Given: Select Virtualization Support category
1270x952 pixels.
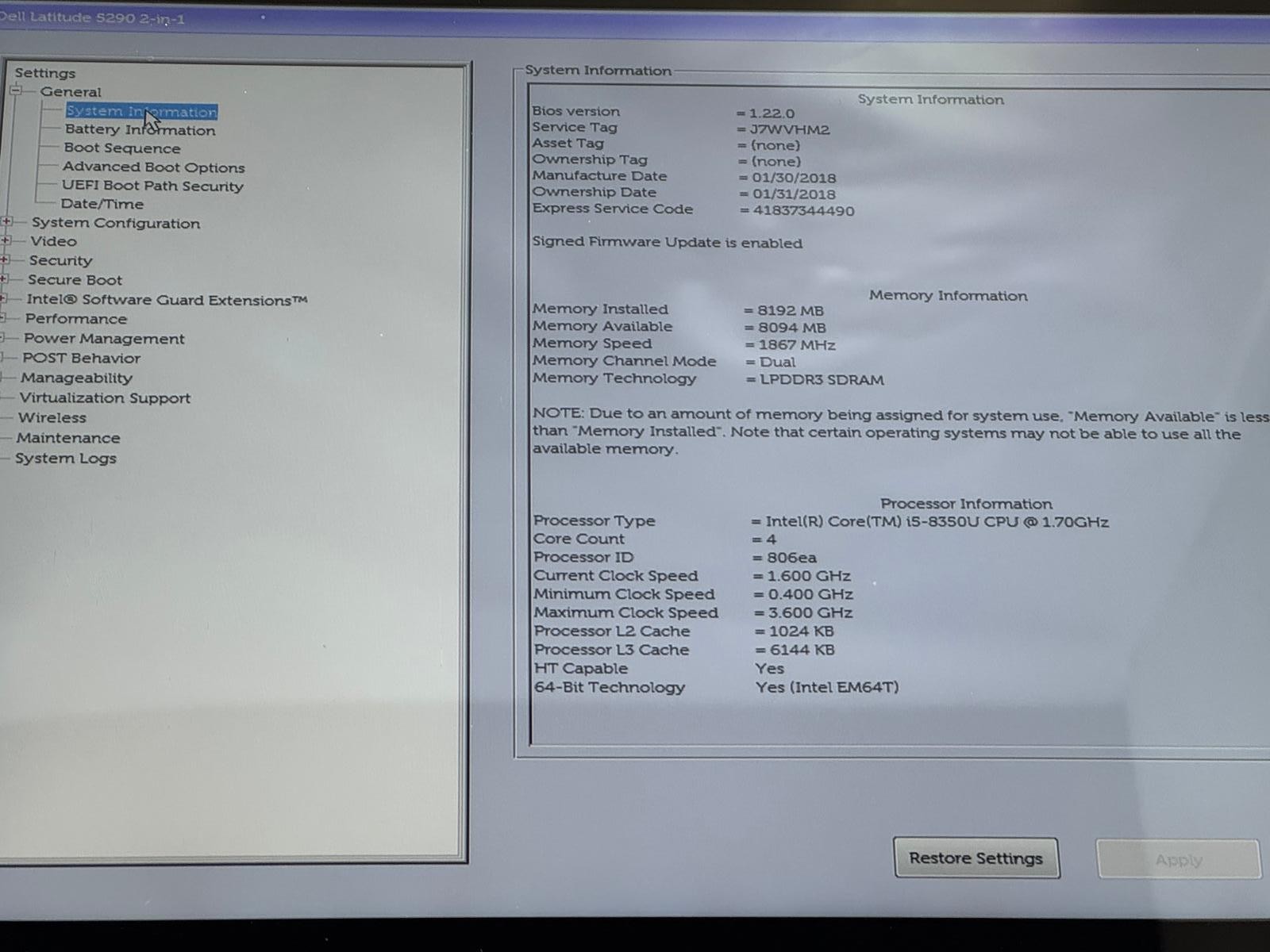Looking at the screenshot, I should click(x=106, y=398).
